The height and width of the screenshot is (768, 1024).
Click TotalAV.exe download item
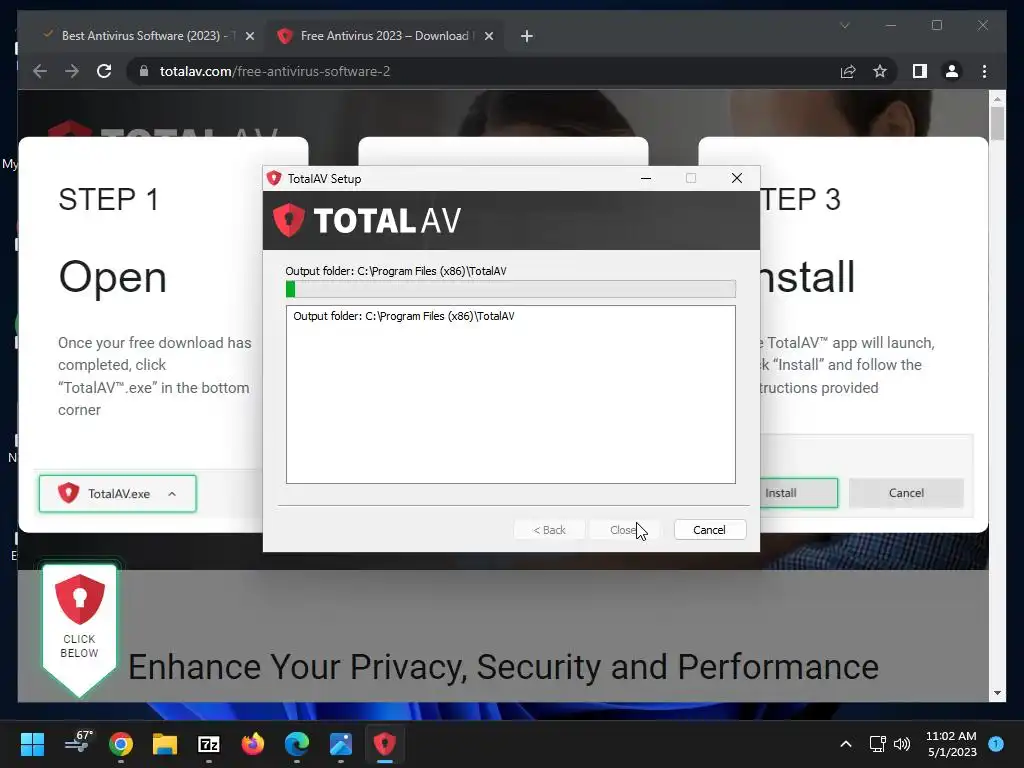coord(118,494)
